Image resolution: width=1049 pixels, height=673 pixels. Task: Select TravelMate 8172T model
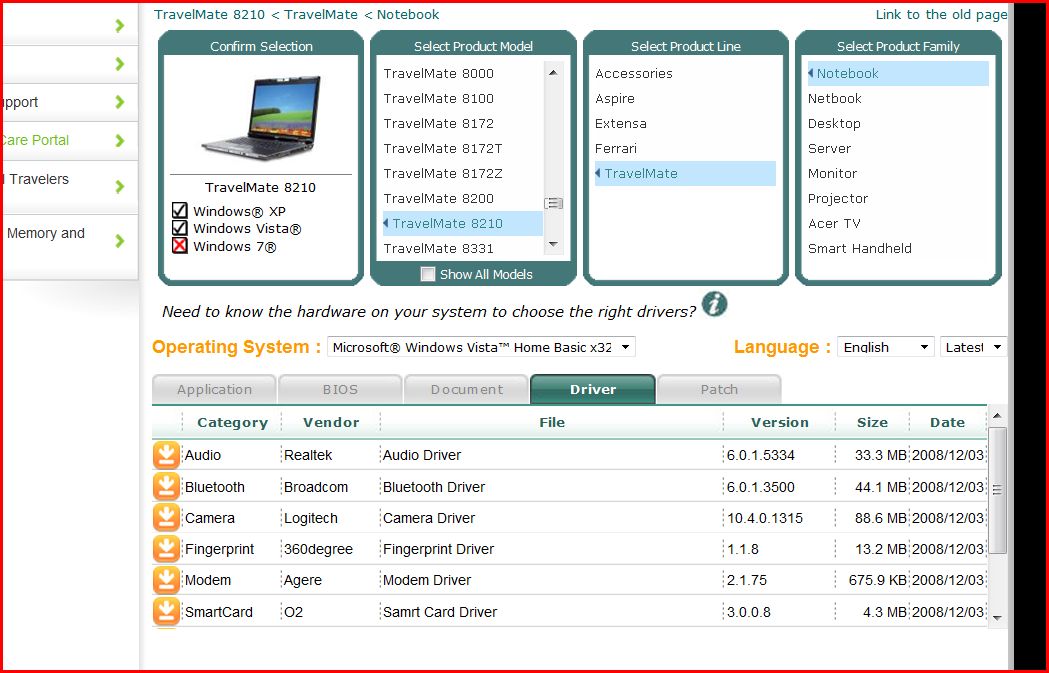coord(443,149)
